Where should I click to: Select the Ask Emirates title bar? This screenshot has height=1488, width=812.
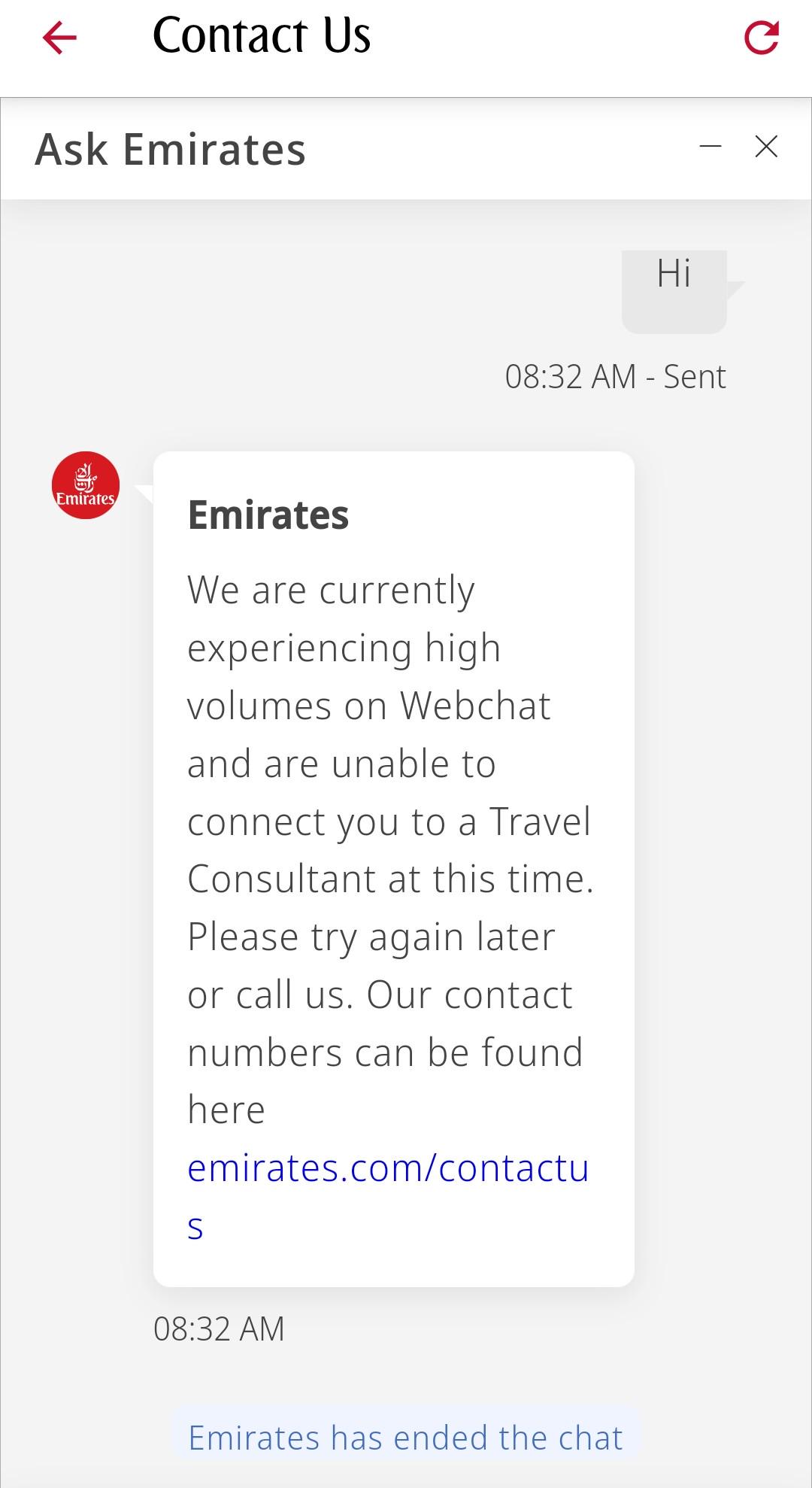[x=170, y=148]
